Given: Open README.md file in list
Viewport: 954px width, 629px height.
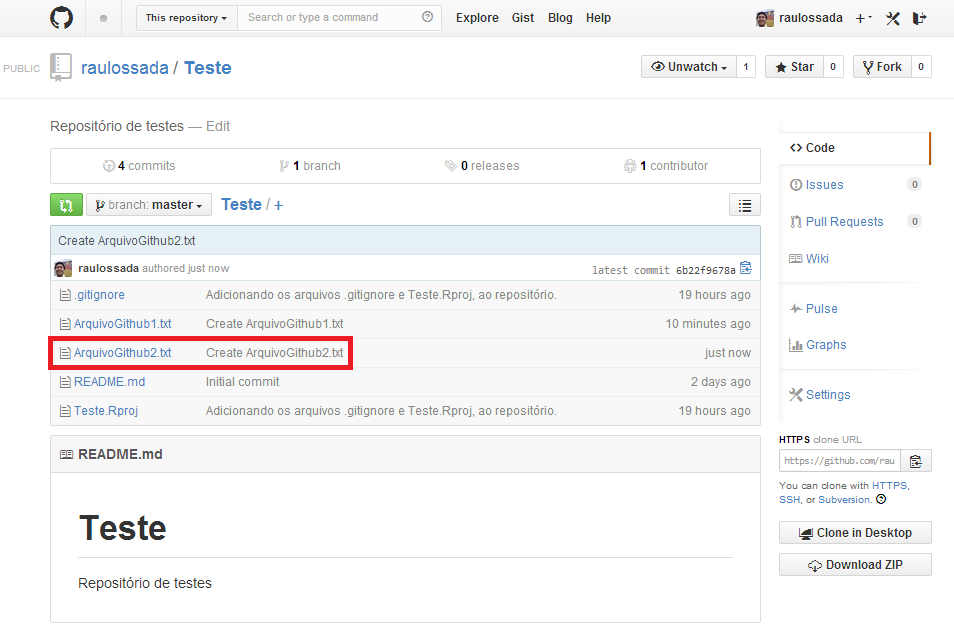Looking at the screenshot, I should tap(110, 382).
